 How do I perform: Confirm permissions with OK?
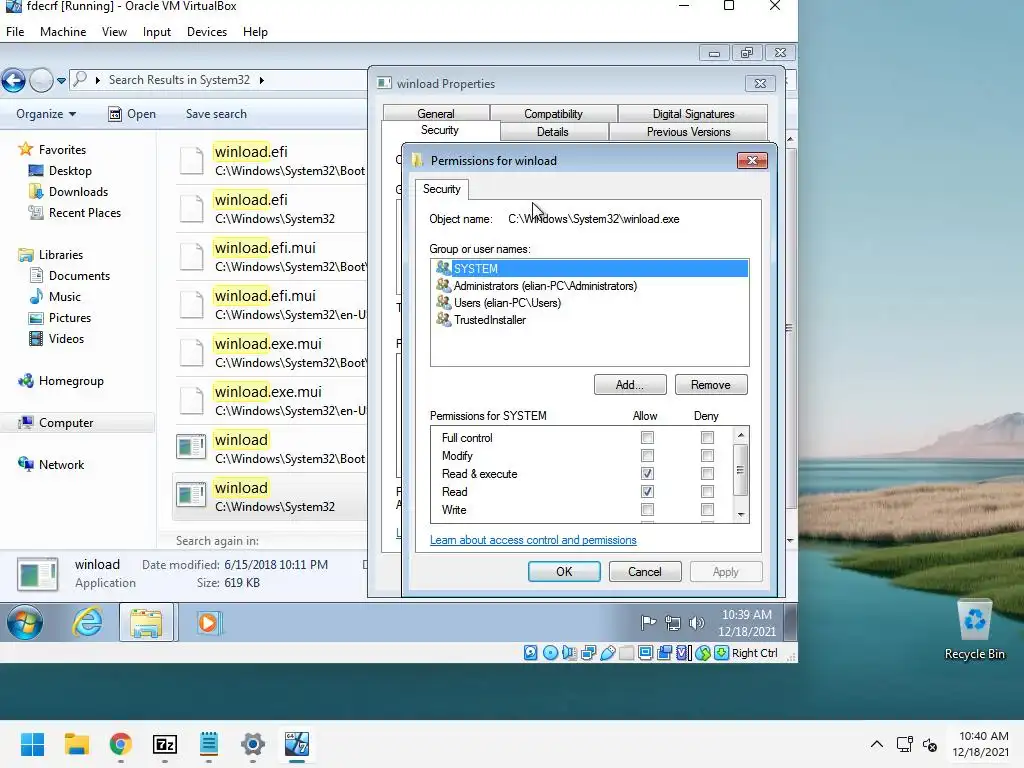pos(564,571)
